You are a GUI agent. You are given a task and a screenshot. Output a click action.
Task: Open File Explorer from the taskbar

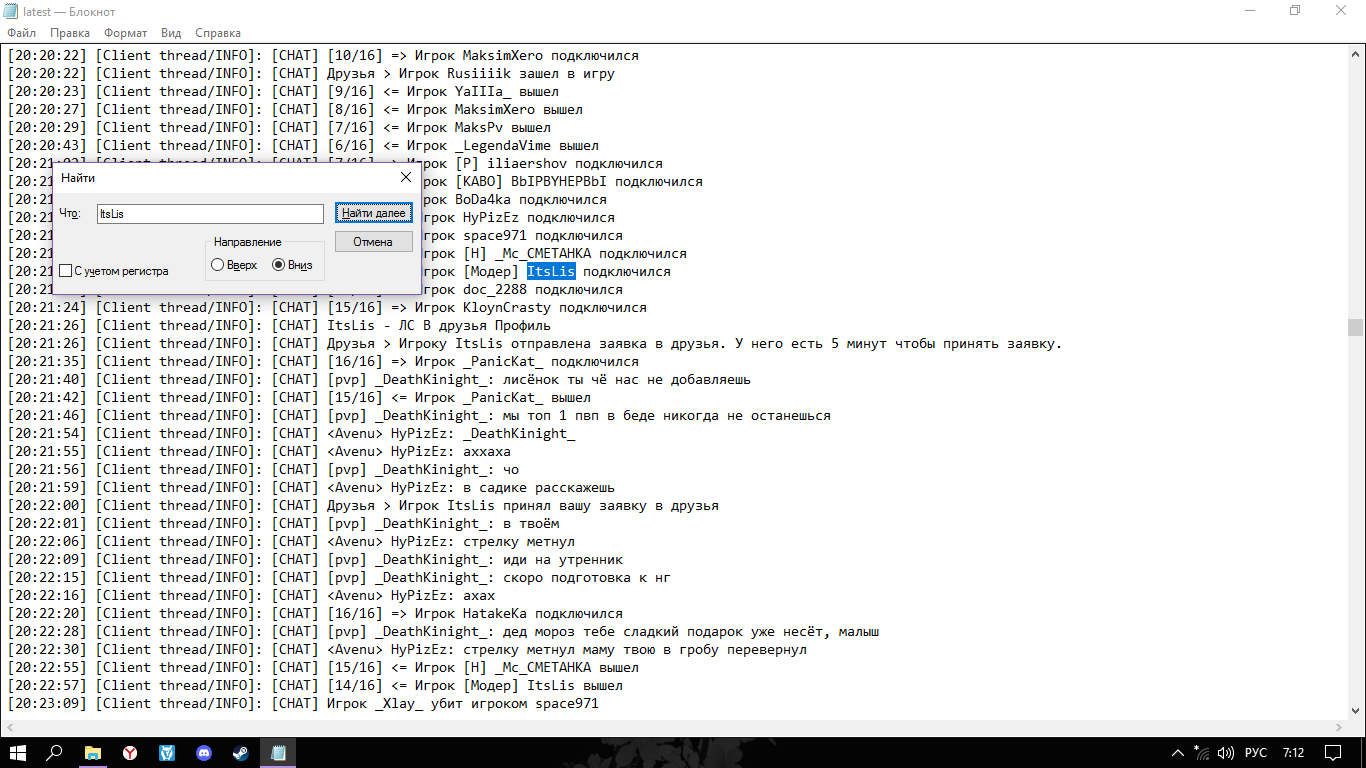click(x=92, y=752)
